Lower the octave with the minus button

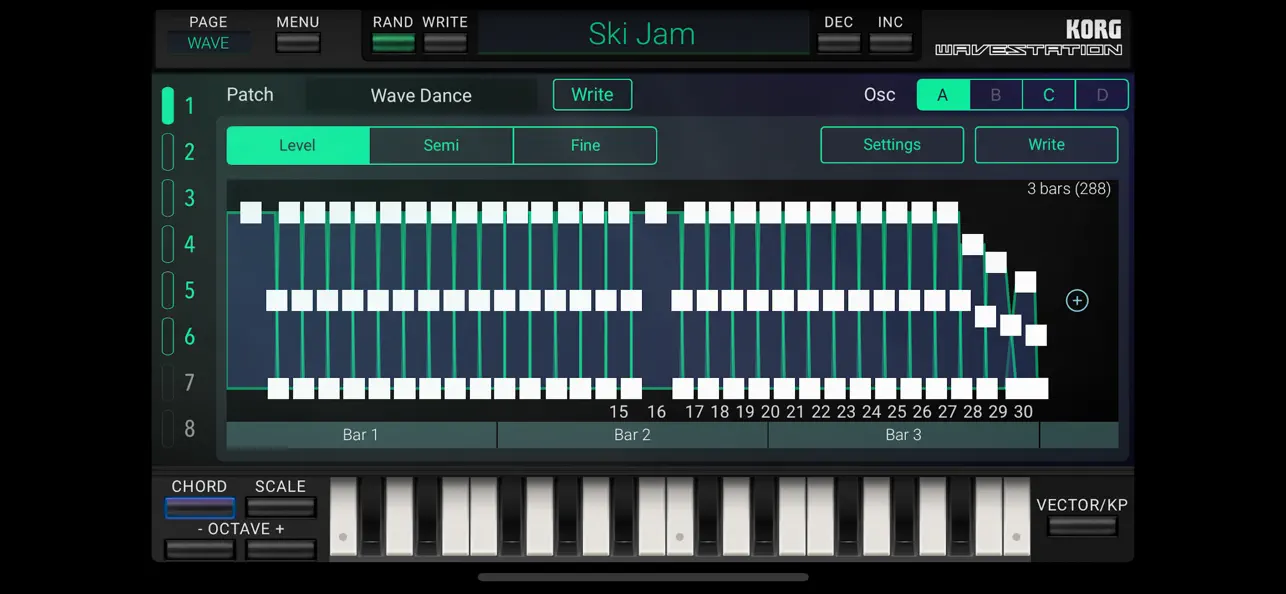tap(200, 549)
